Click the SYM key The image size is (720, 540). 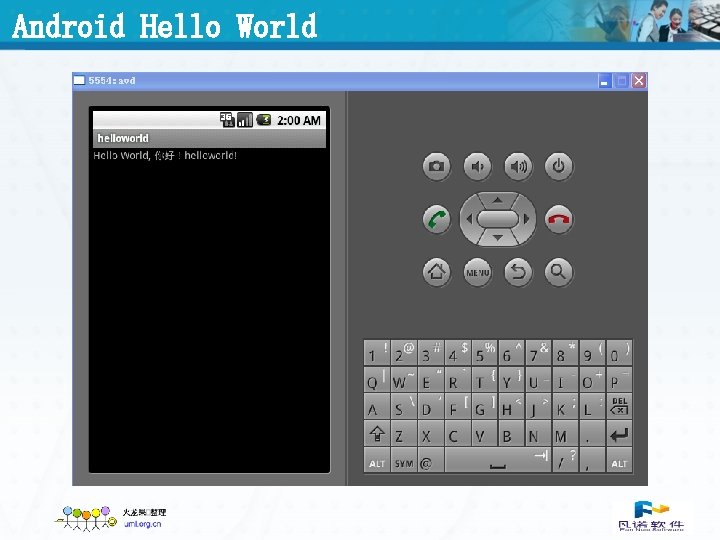pyautogui.click(x=404, y=460)
